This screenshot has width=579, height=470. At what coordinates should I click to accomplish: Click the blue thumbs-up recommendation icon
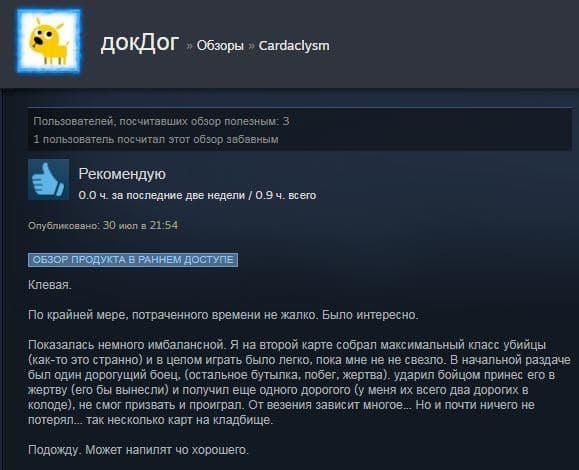[x=49, y=179]
